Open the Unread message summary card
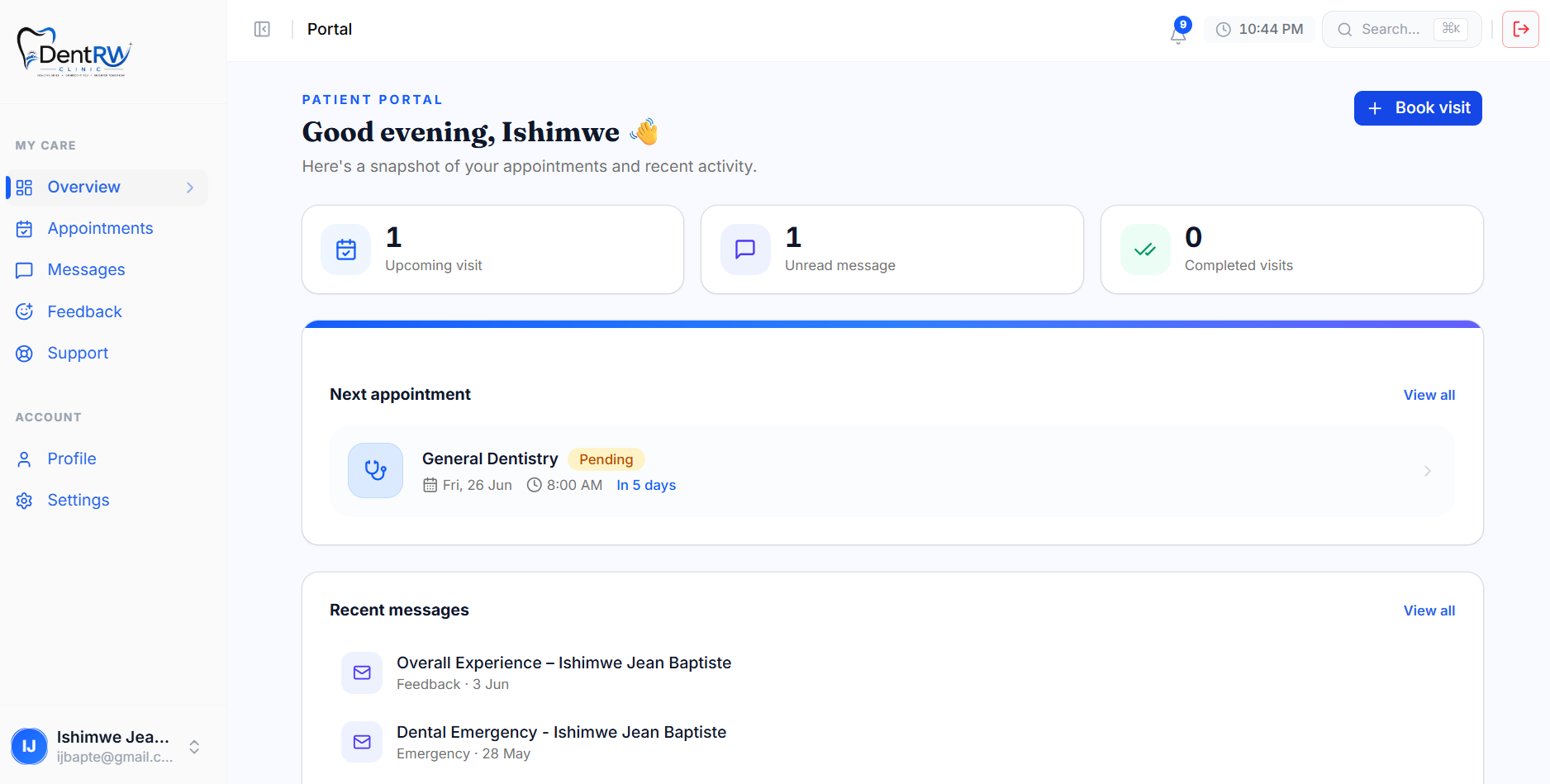 coord(892,249)
